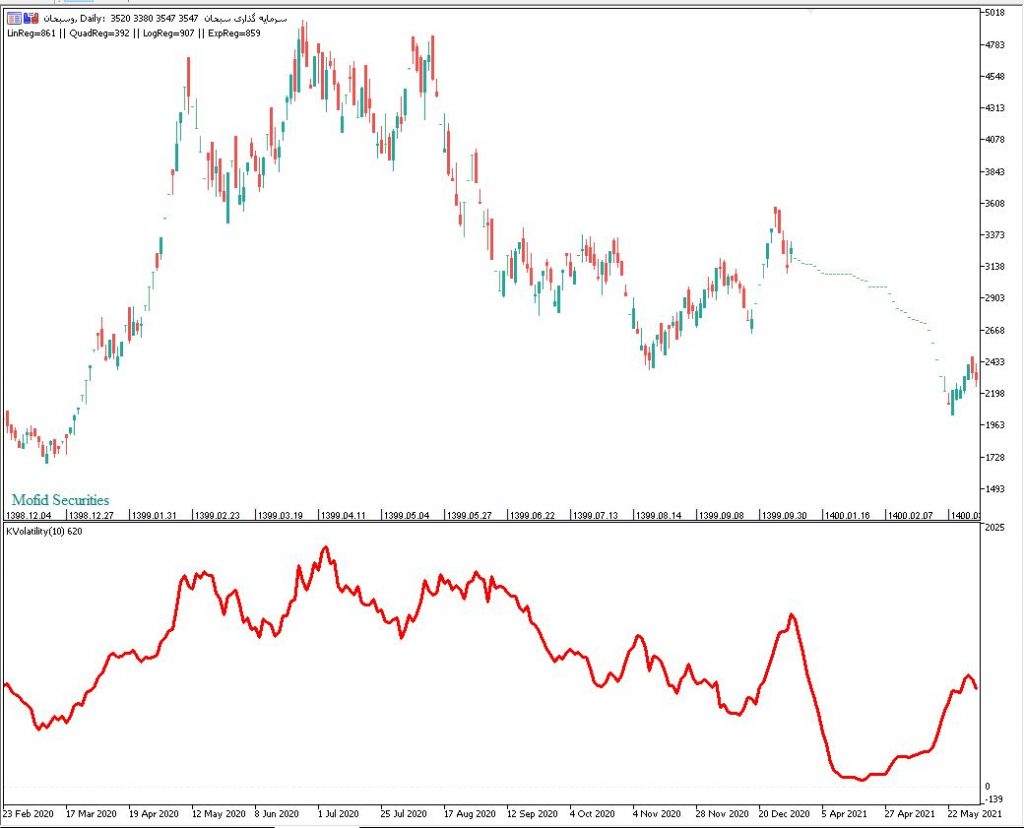Click price level 4313 on the price axis
1024x828 pixels.
(995, 108)
